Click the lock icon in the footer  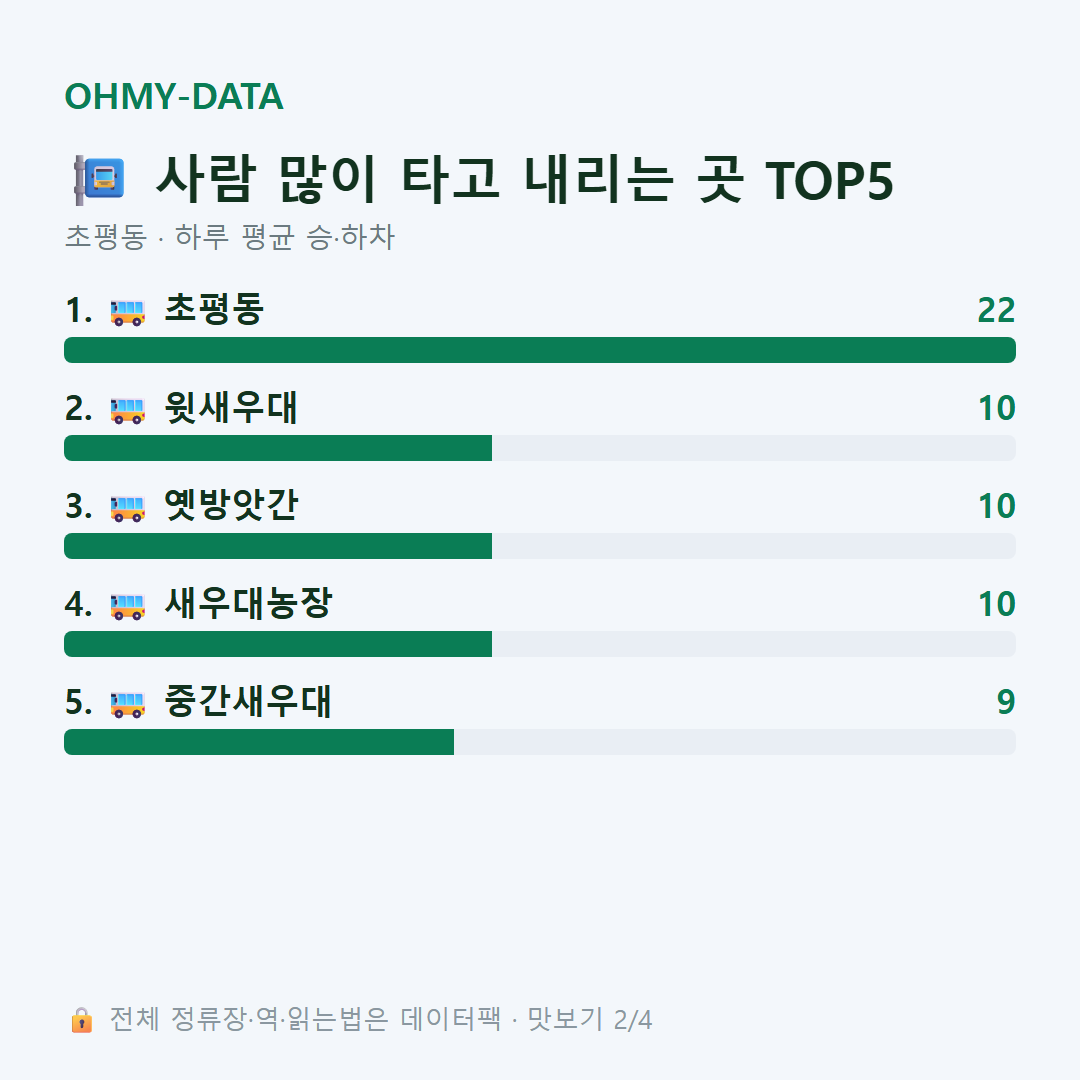pos(81,1019)
